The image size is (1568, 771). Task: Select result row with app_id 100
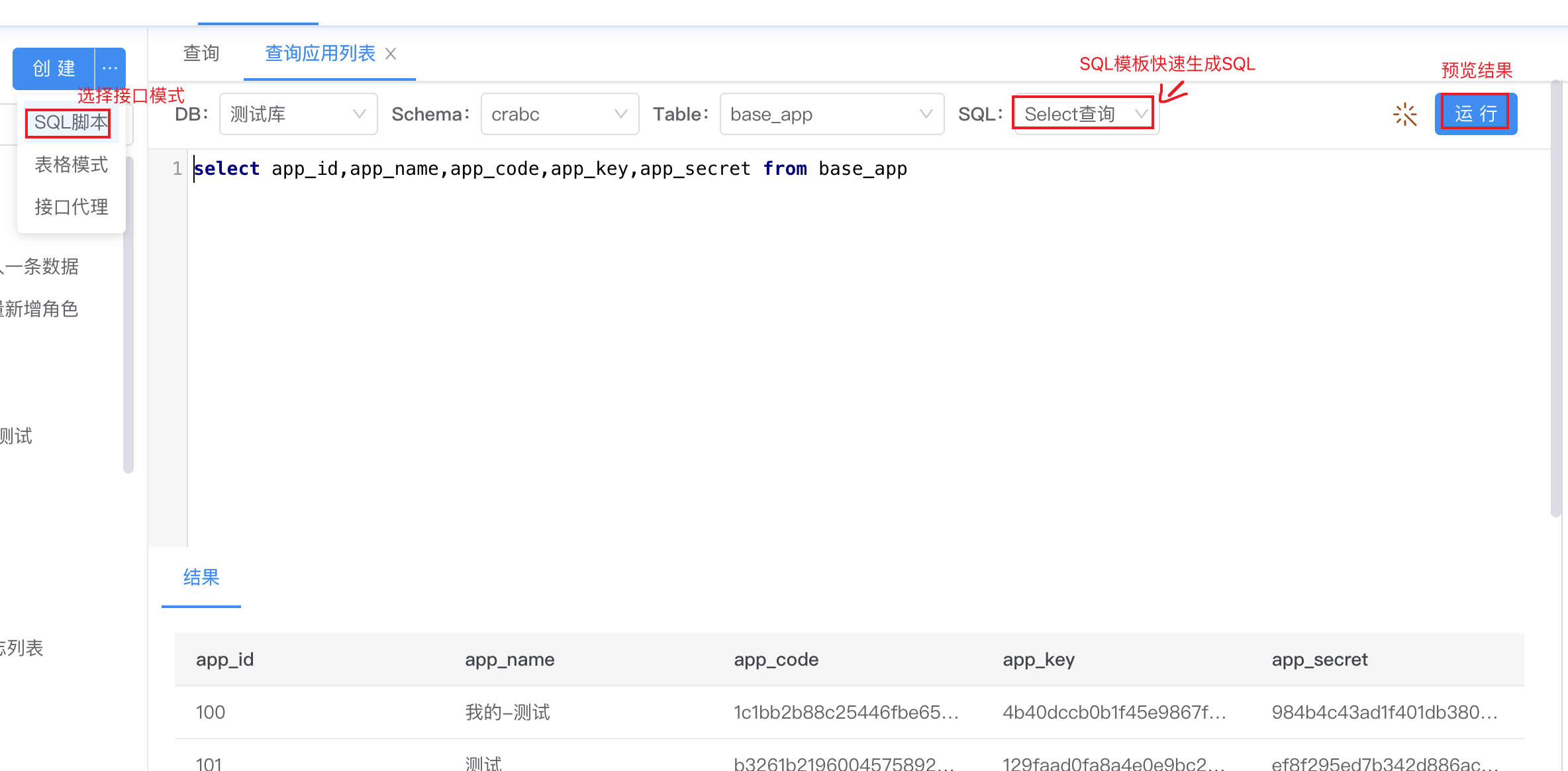click(x=211, y=712)
